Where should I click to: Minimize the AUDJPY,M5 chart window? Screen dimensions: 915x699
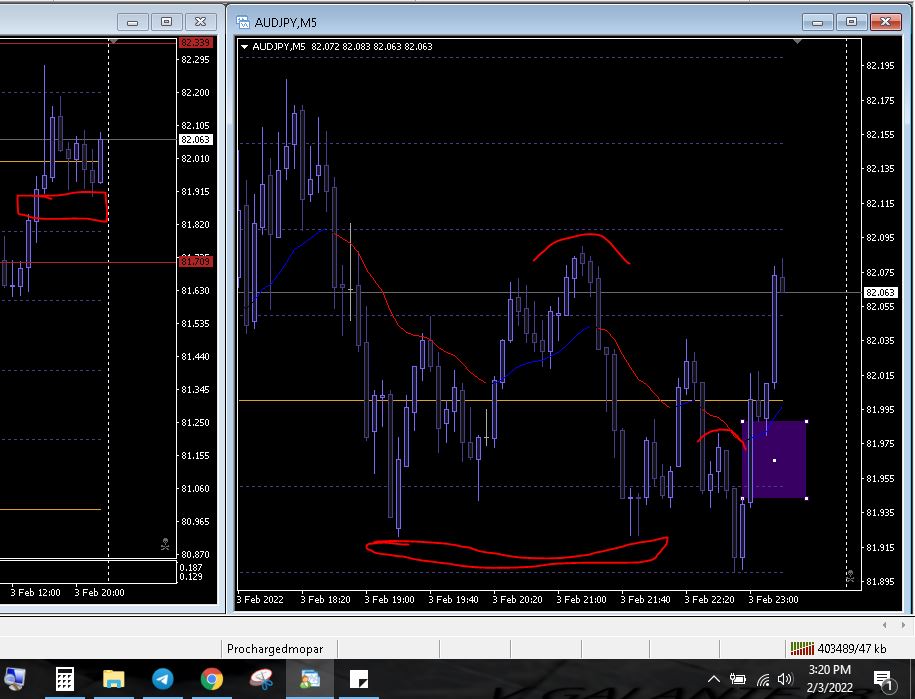tap(818, 22)
